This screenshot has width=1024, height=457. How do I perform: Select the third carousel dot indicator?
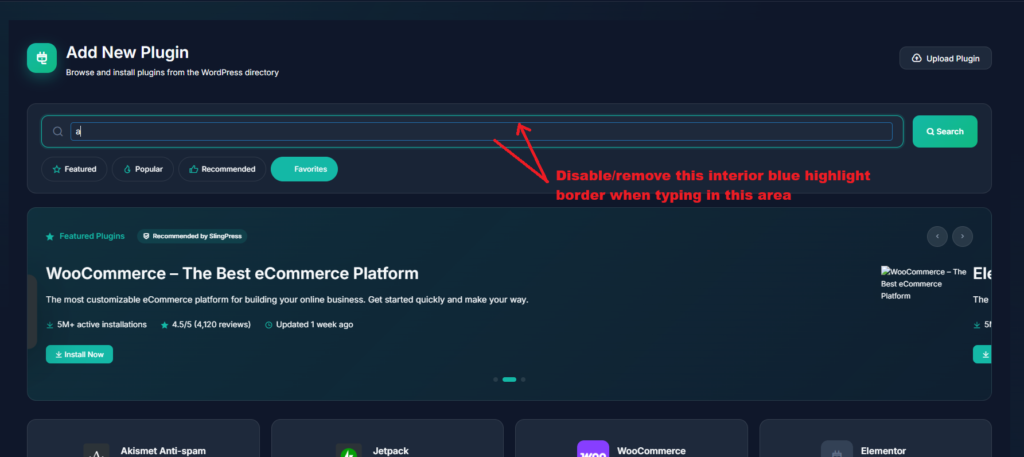pyautogui.click(x=523, y=379)
